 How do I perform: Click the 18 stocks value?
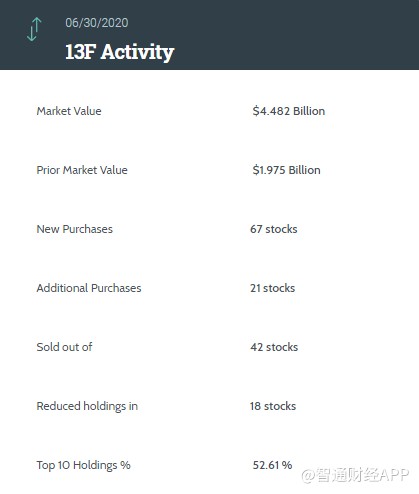[x=273, y=406]
